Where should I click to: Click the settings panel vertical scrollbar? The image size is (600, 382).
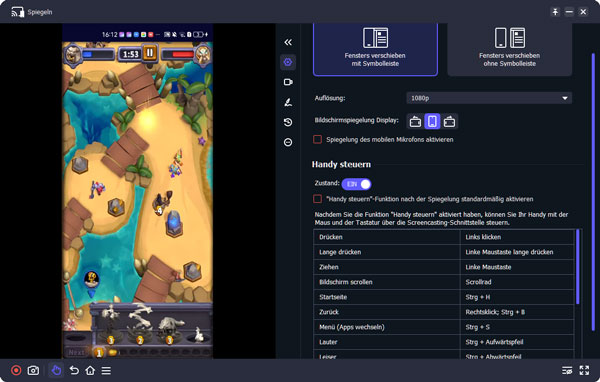click(x=593, y=191)
